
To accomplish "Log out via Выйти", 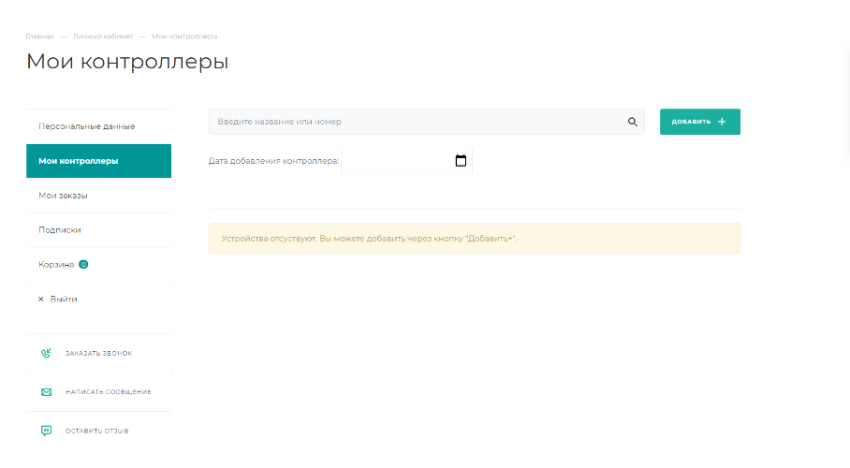I will [x=99, y=299].
